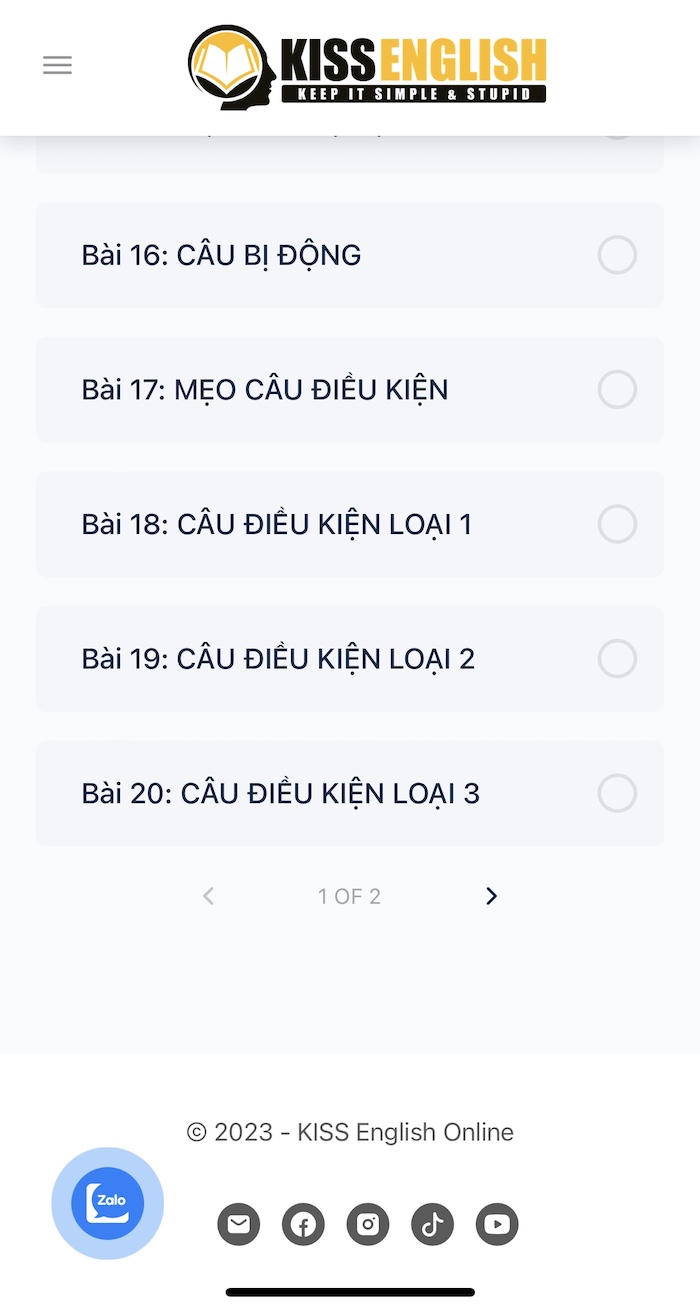
Task: Visit the Facebook page icon
Action: (303, 1224)
